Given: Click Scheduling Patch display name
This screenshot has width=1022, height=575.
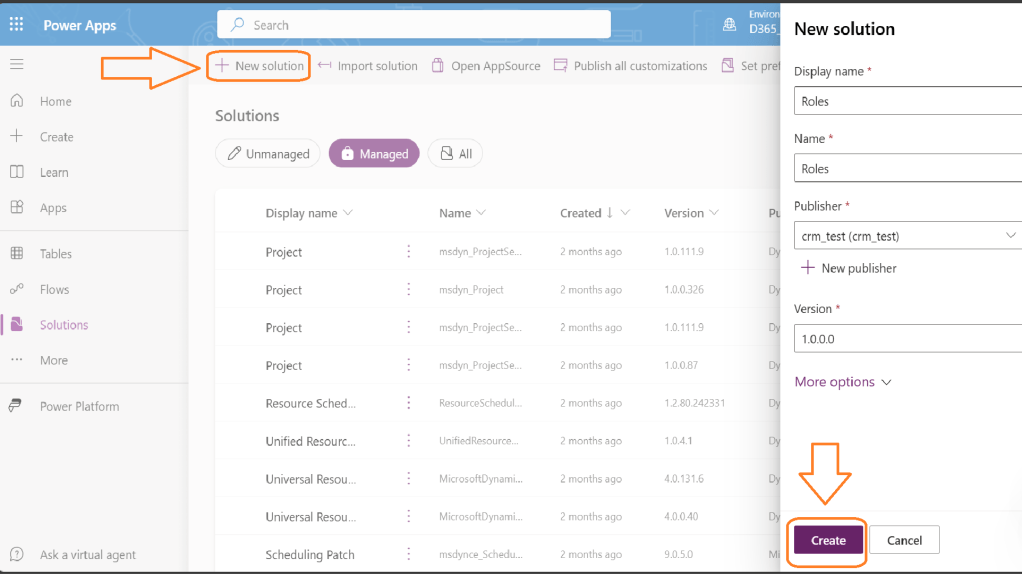Looking at the screenshot, I should pyautogui.click(x=310, y=554).
